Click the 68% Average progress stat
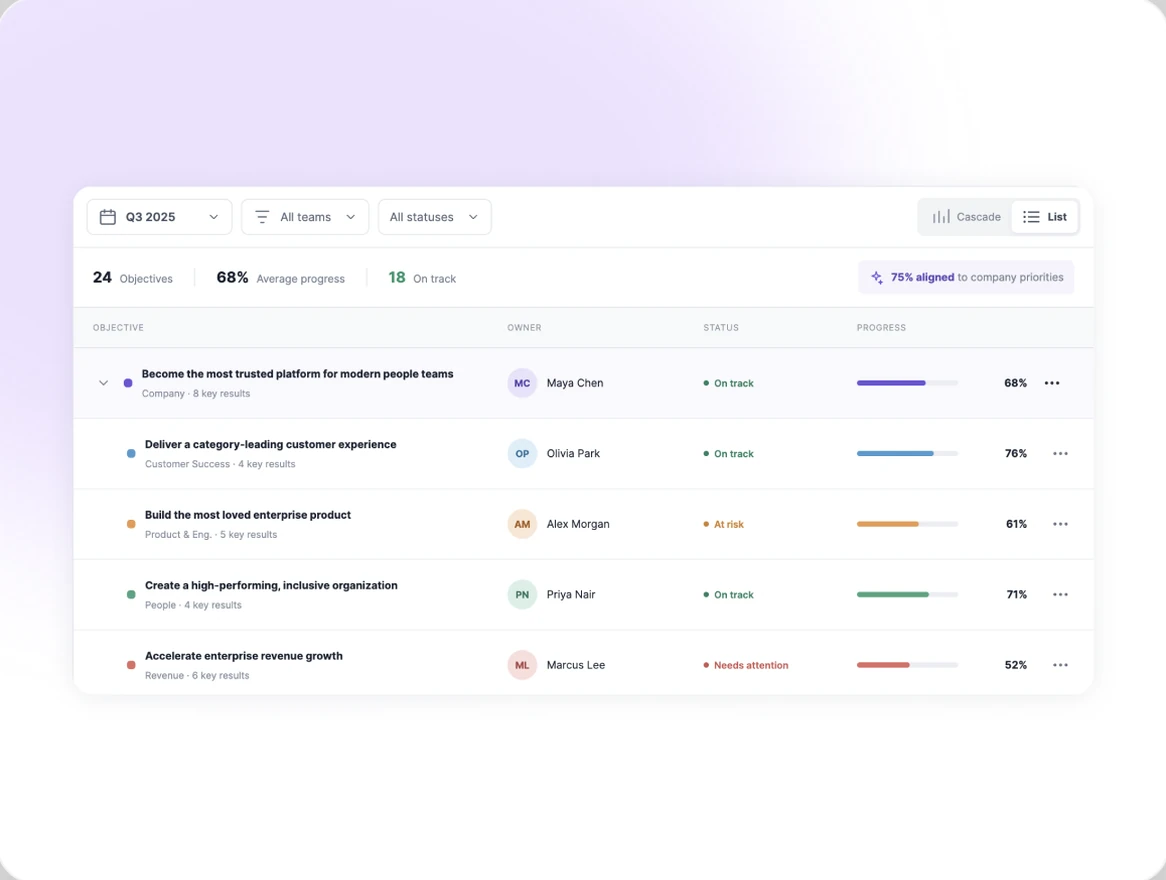The width and height of the screenshot is (1166, 880). tap(280, 278)
